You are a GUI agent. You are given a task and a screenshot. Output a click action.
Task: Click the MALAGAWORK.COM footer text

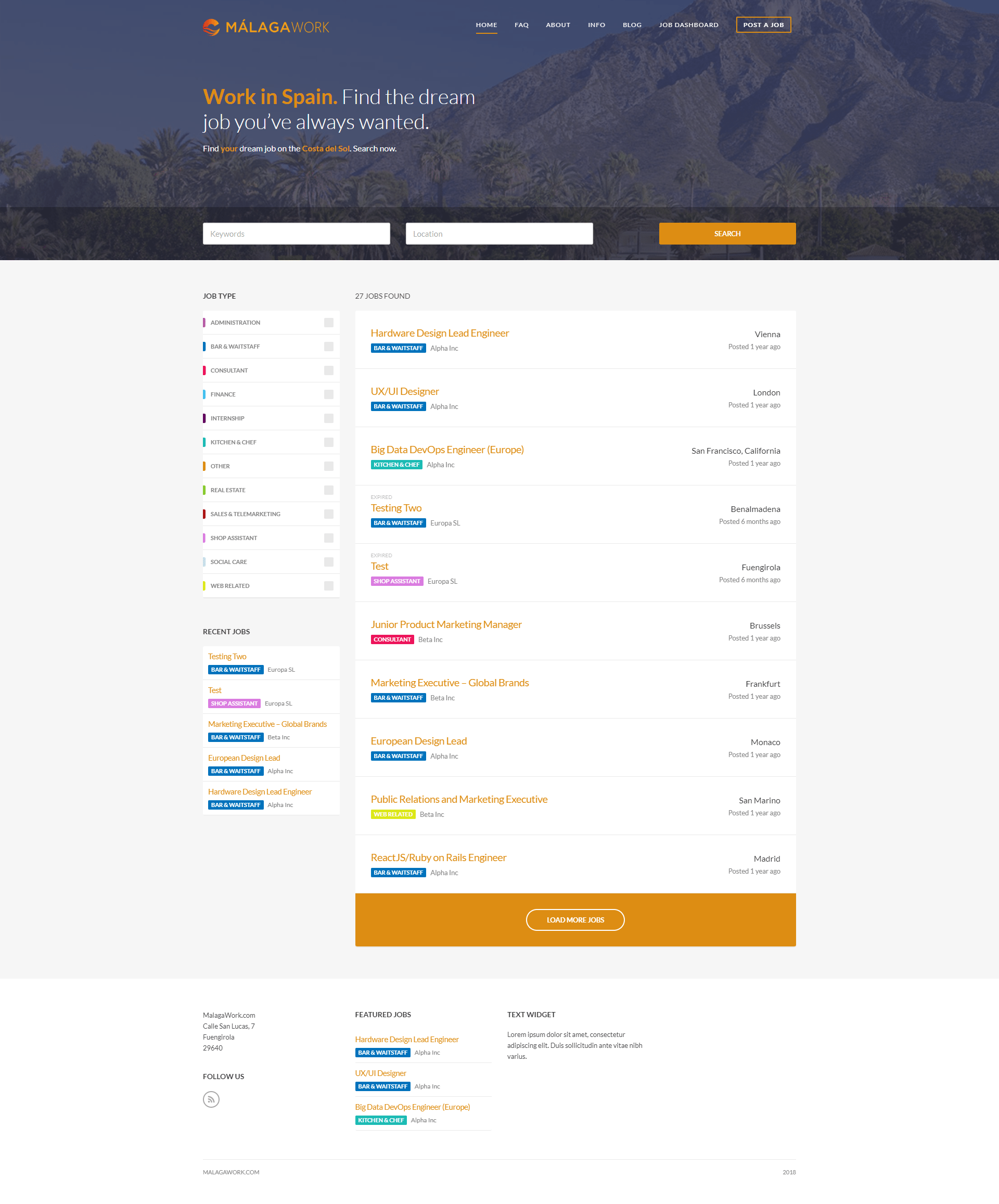point(231,1172)
